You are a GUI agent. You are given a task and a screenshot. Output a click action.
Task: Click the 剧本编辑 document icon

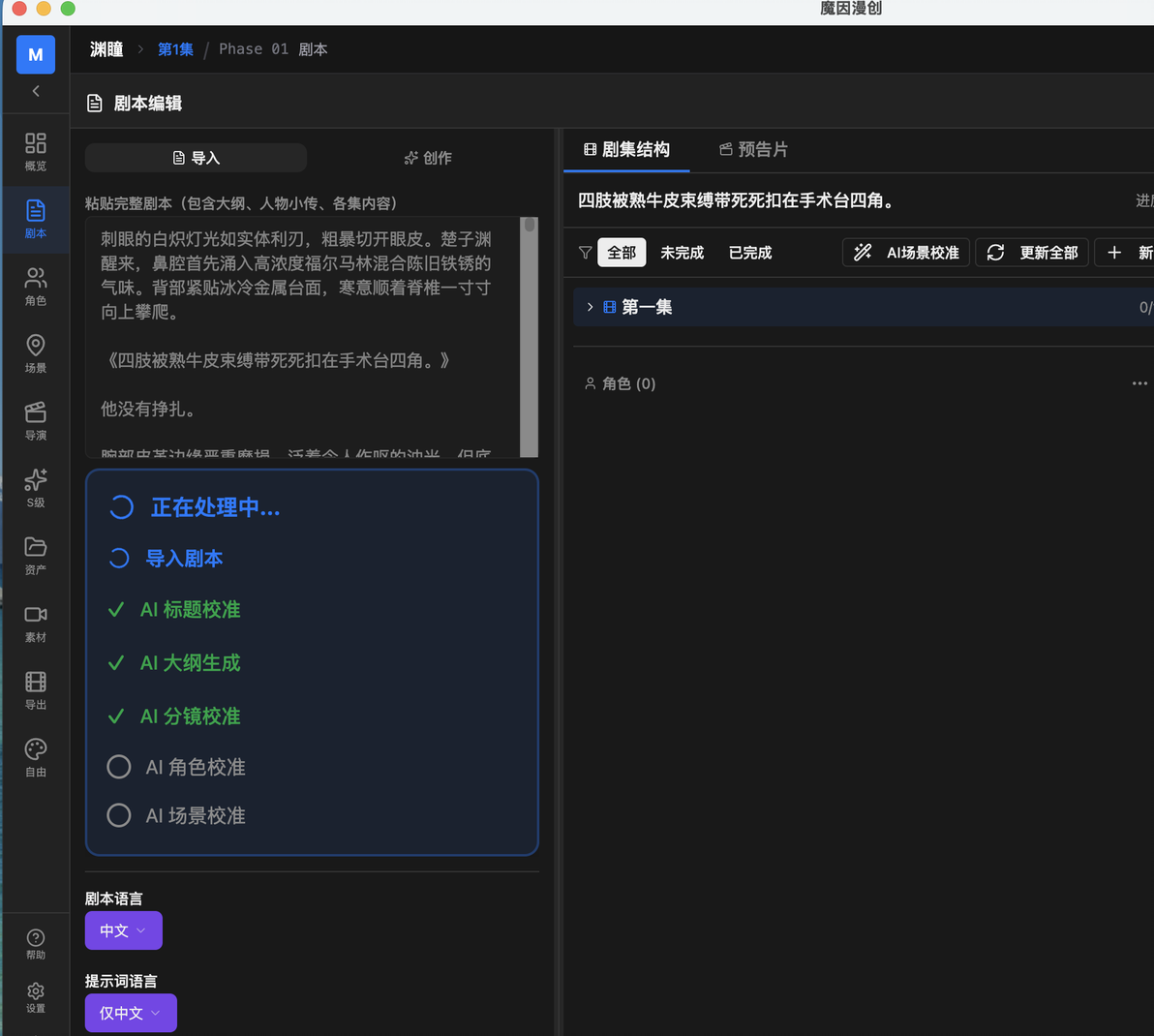pos(94,103)
